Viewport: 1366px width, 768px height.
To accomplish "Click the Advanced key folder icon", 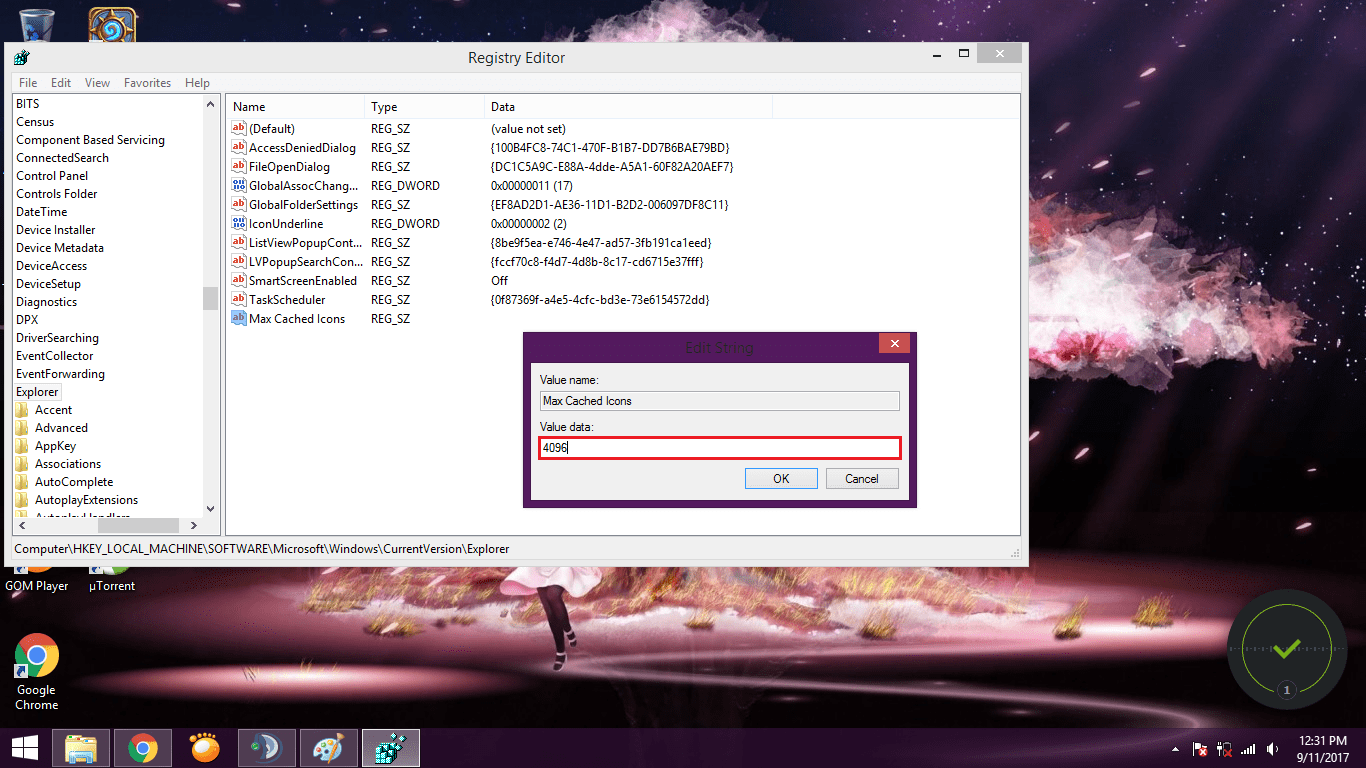I will (x=22, y=428).
